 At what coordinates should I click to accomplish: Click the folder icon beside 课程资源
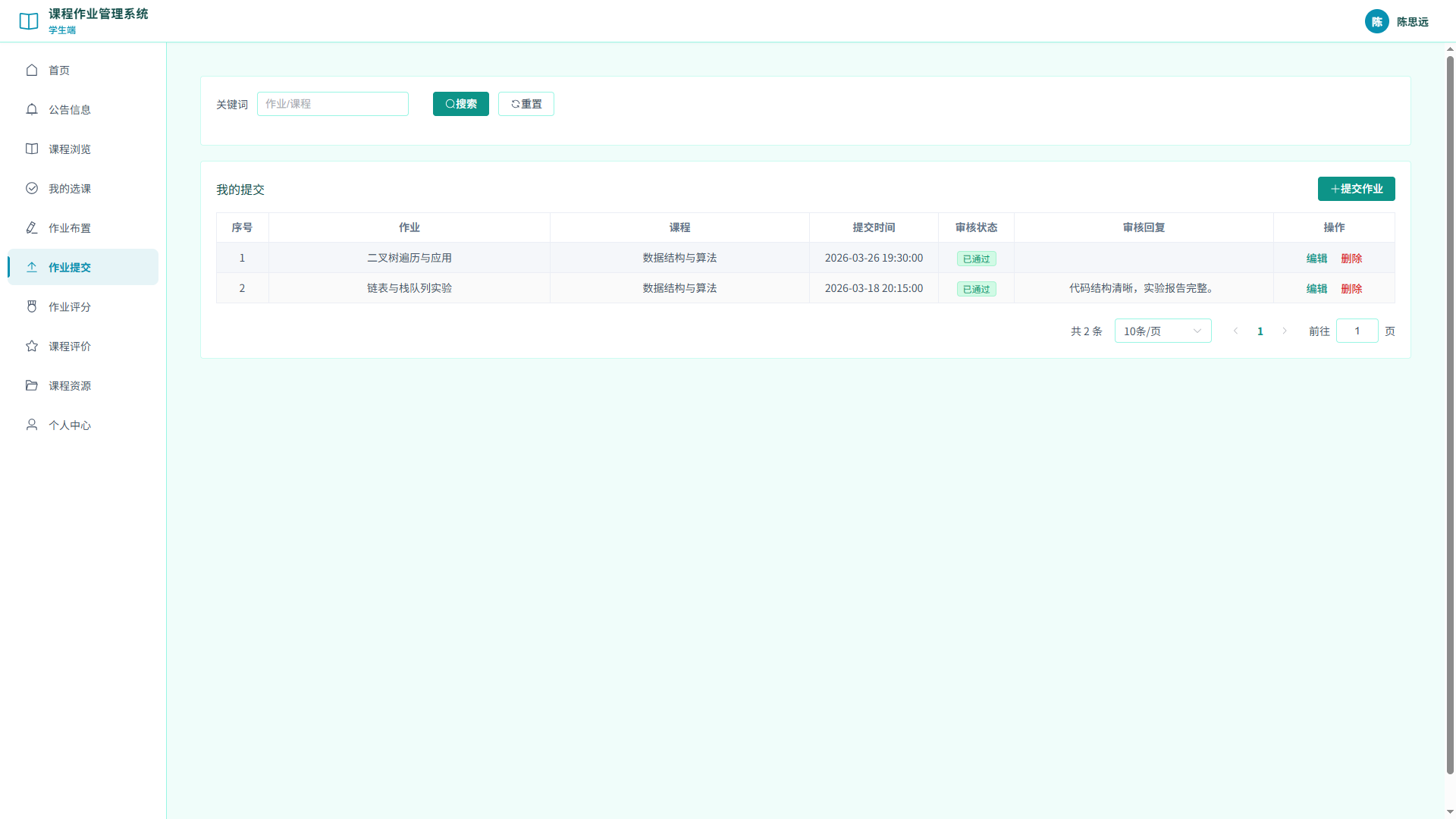point(32,385)
